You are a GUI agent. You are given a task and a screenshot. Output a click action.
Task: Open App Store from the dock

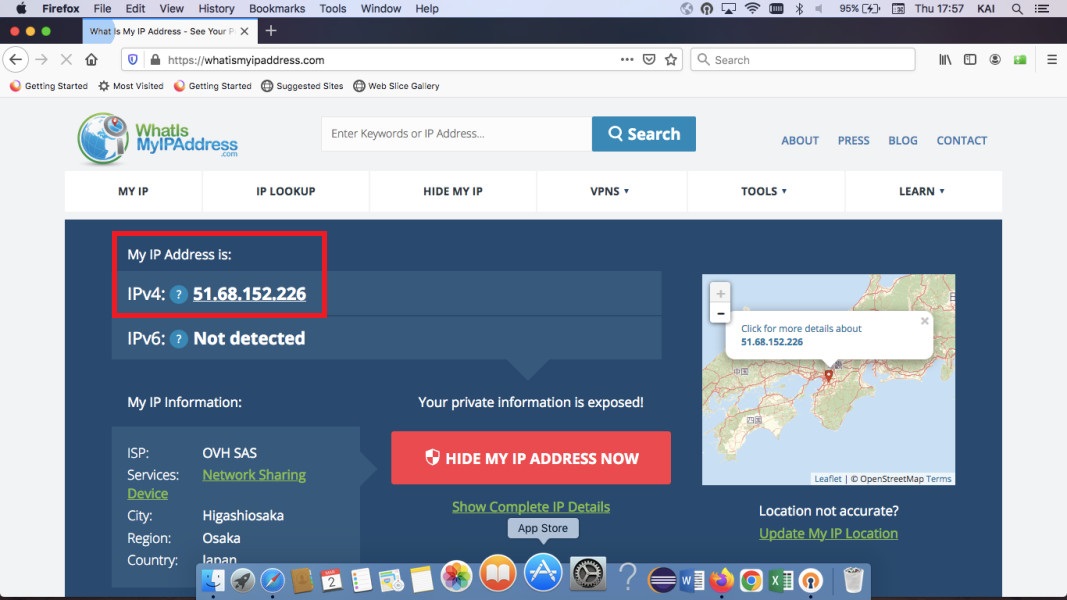pyautogui.click(x=543, y=575)
